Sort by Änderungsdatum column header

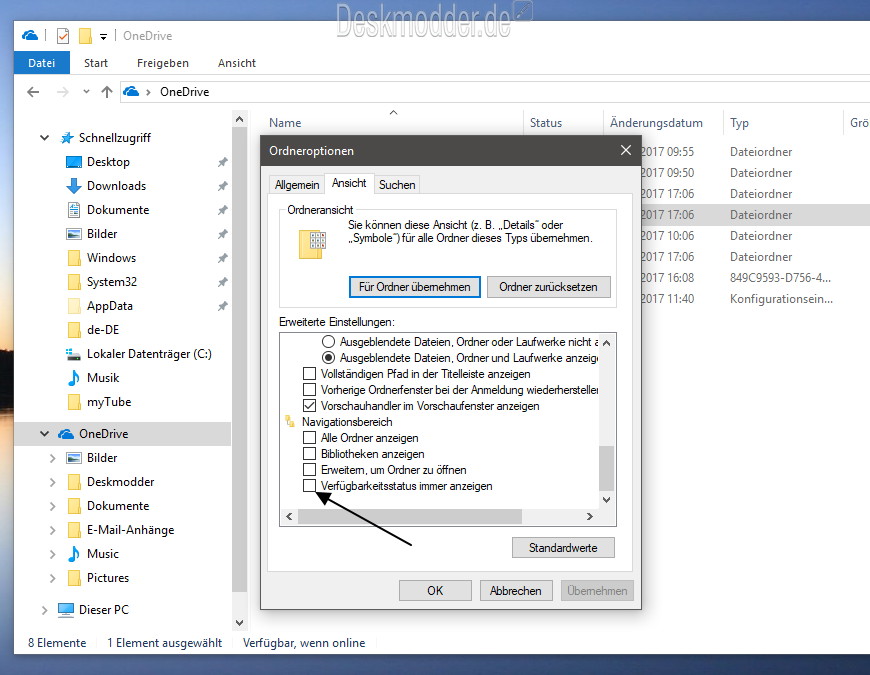[x=656, y=123]
